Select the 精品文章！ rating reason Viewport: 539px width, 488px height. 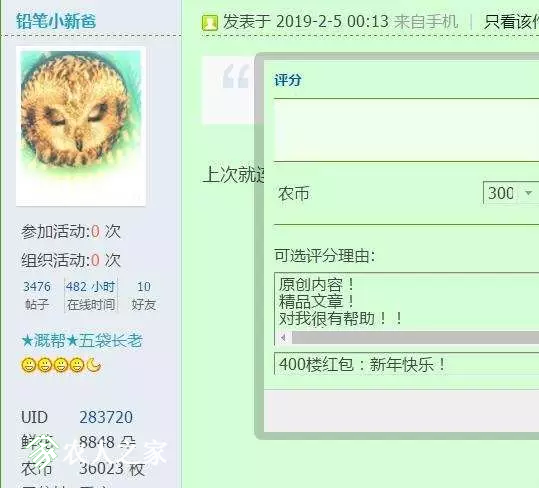(316, 301)
